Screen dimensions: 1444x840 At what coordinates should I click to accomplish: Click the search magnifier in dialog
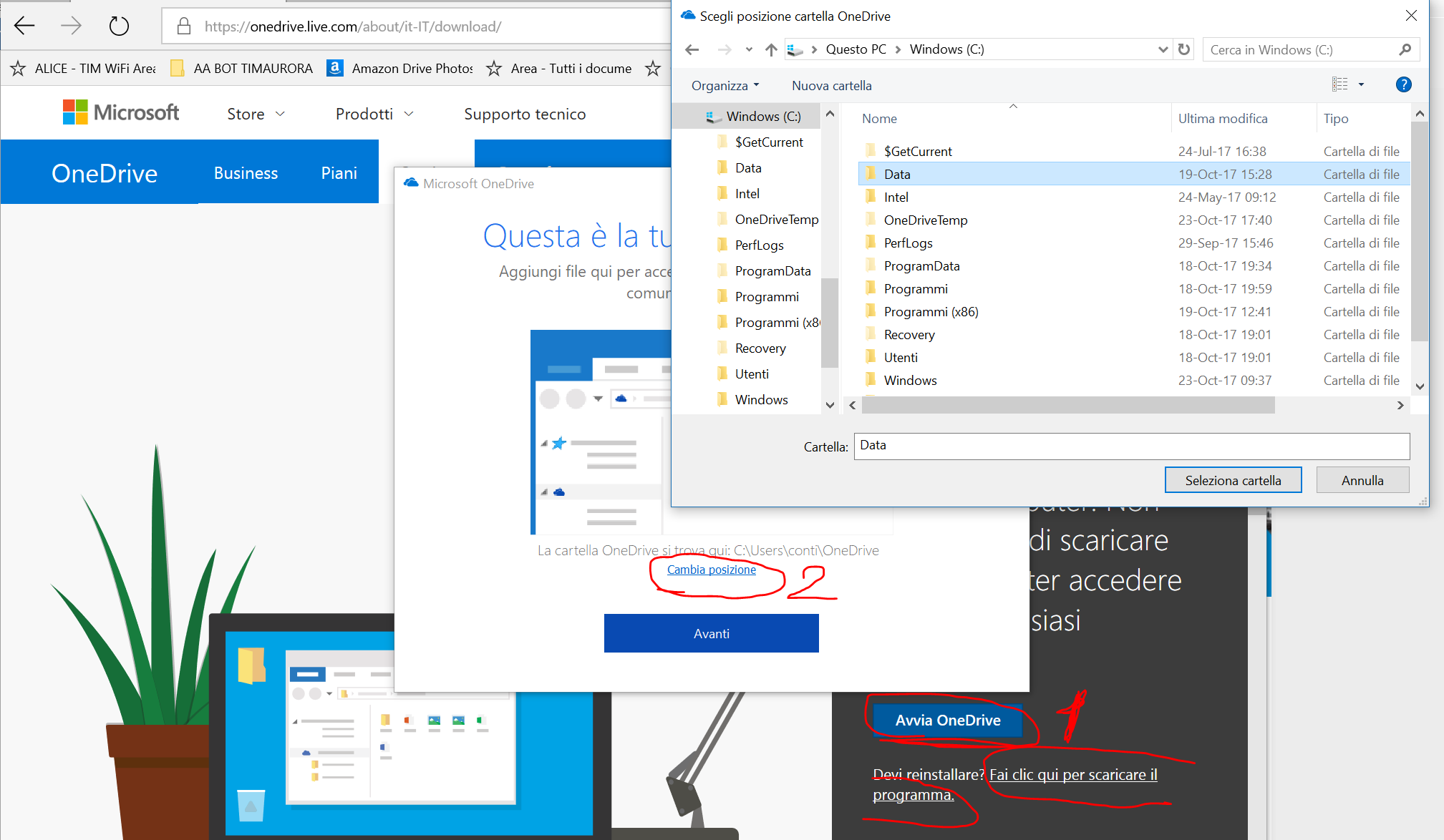[x=1405, y=49]
